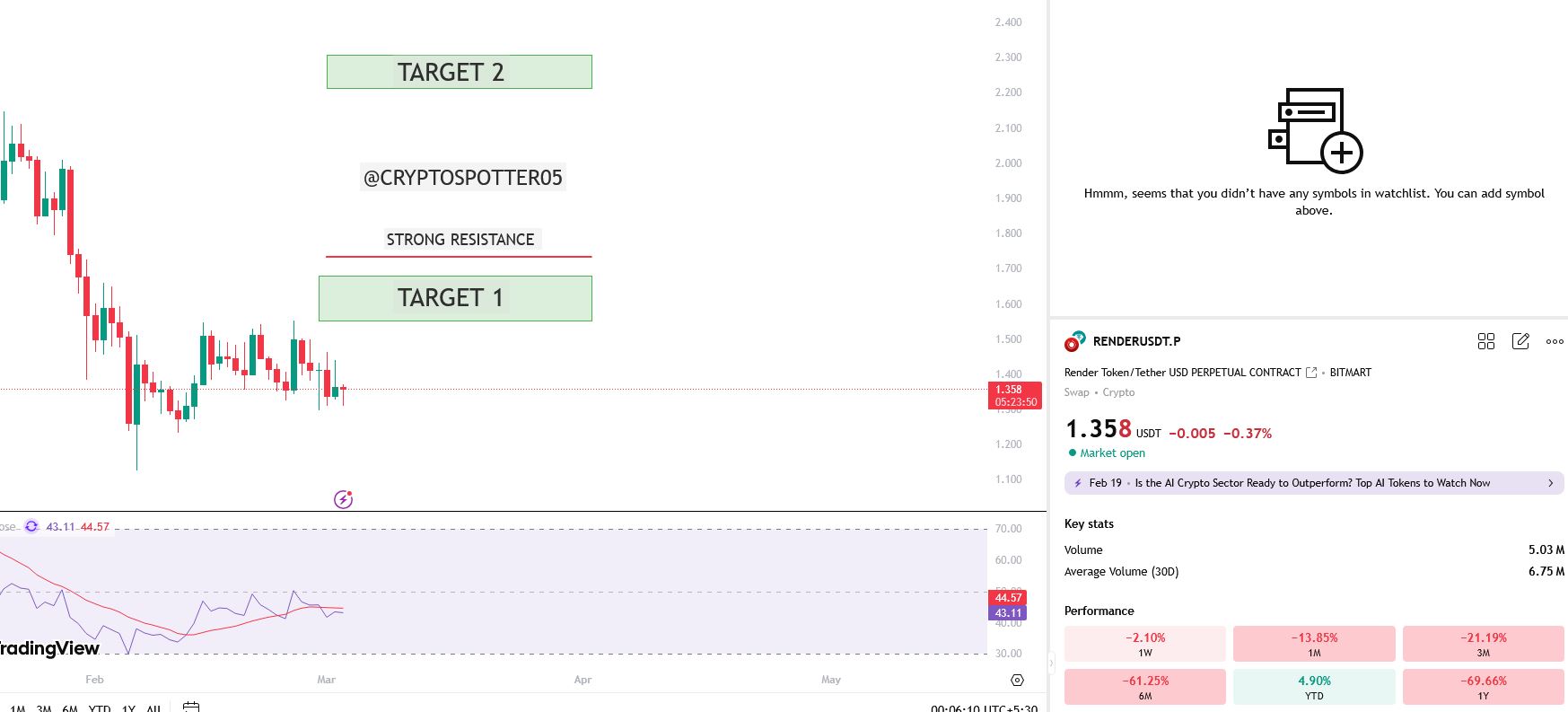Click the purple 43.11 RSI axis label

[x=1008, y=613]
